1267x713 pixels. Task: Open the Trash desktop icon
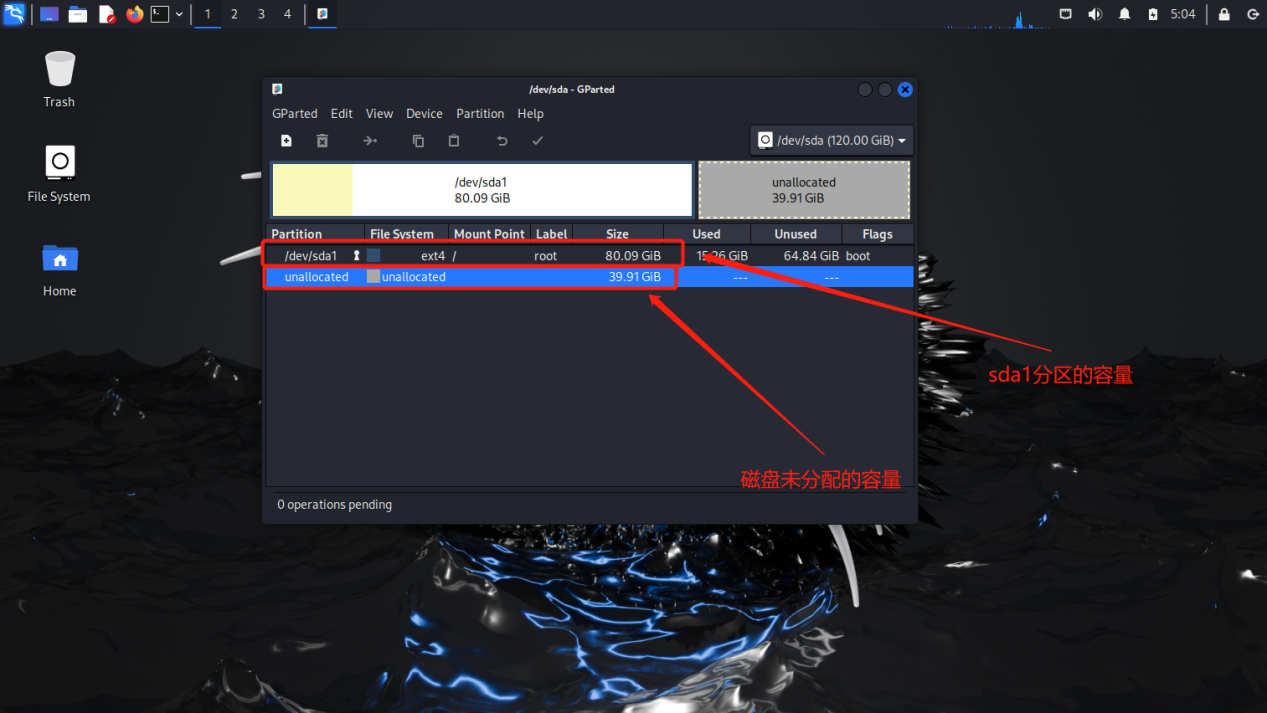click(59, 79)
